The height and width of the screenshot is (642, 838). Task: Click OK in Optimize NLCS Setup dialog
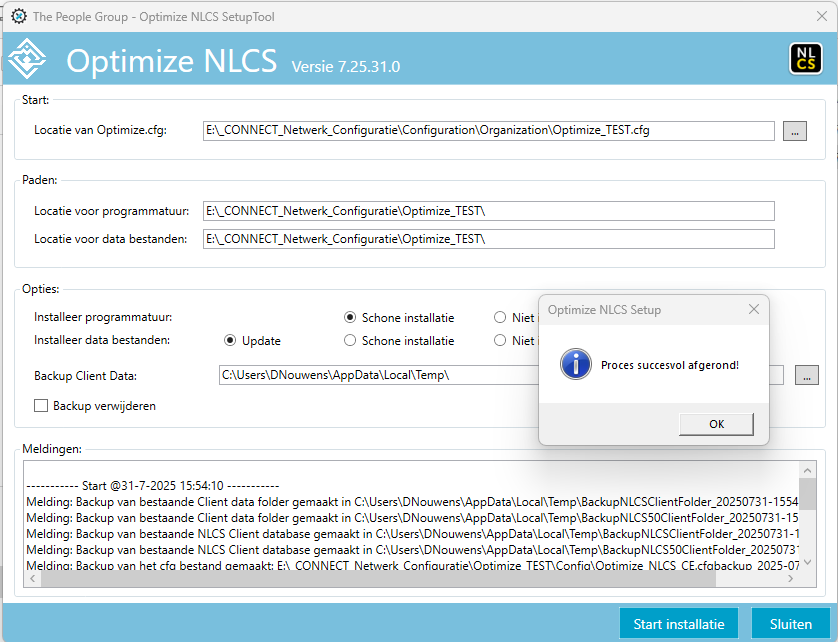[x=716, y=424]
